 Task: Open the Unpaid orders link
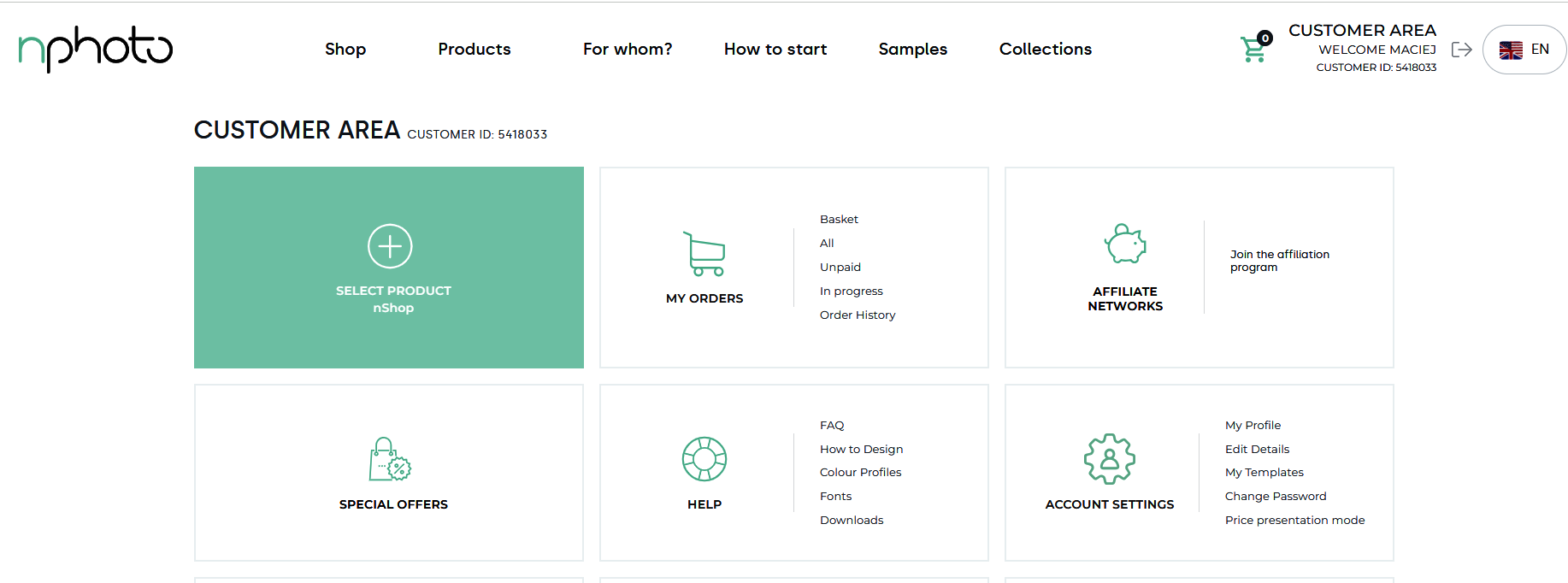point(840,268)
